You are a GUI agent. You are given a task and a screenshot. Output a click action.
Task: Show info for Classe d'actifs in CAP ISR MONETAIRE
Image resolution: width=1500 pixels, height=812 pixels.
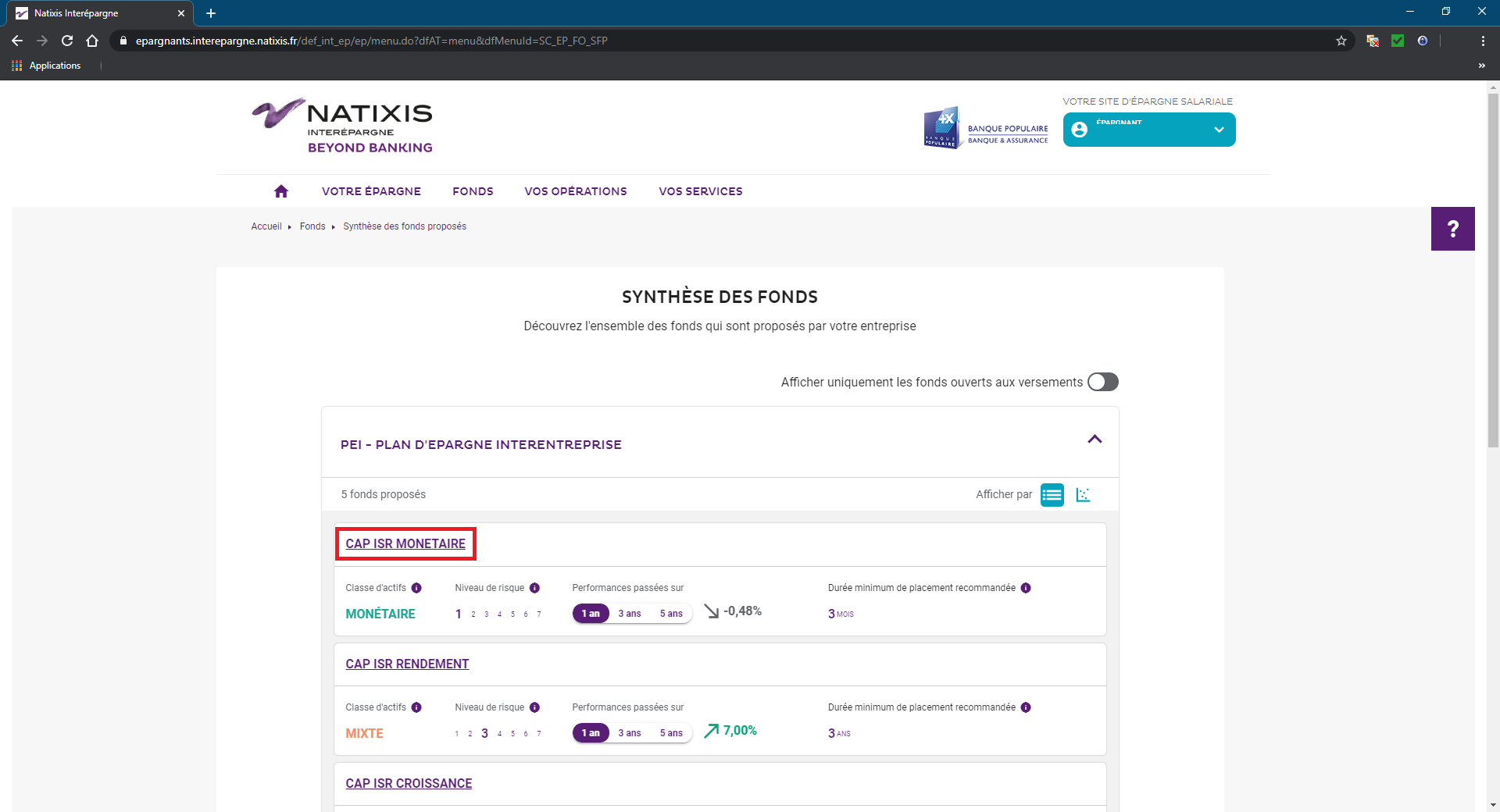point(416,588)
